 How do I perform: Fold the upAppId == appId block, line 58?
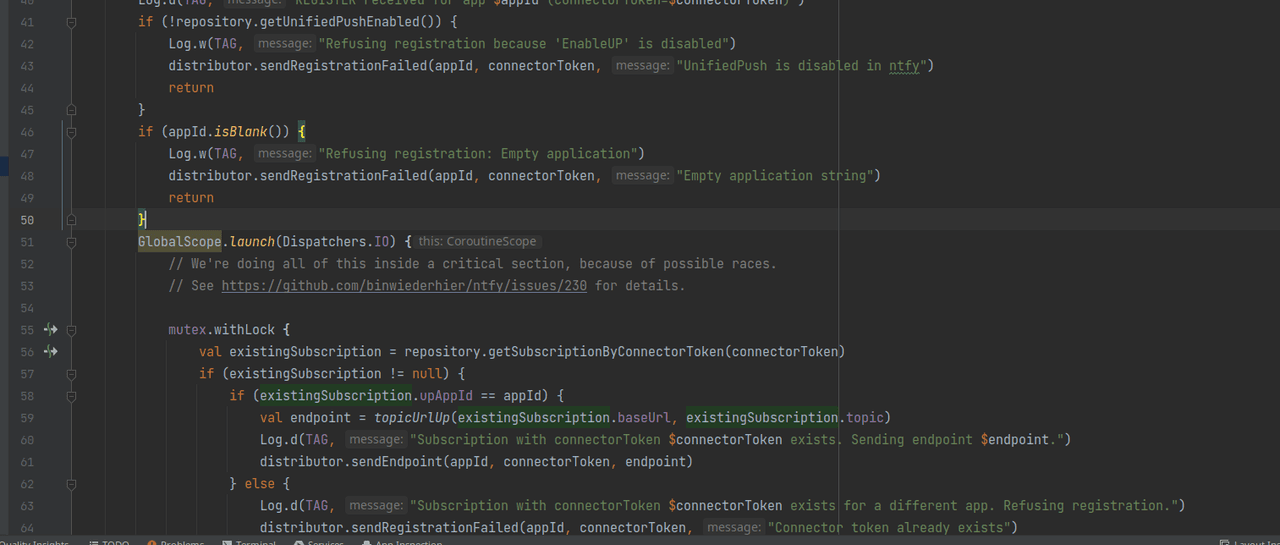click(x=71, y=396)
